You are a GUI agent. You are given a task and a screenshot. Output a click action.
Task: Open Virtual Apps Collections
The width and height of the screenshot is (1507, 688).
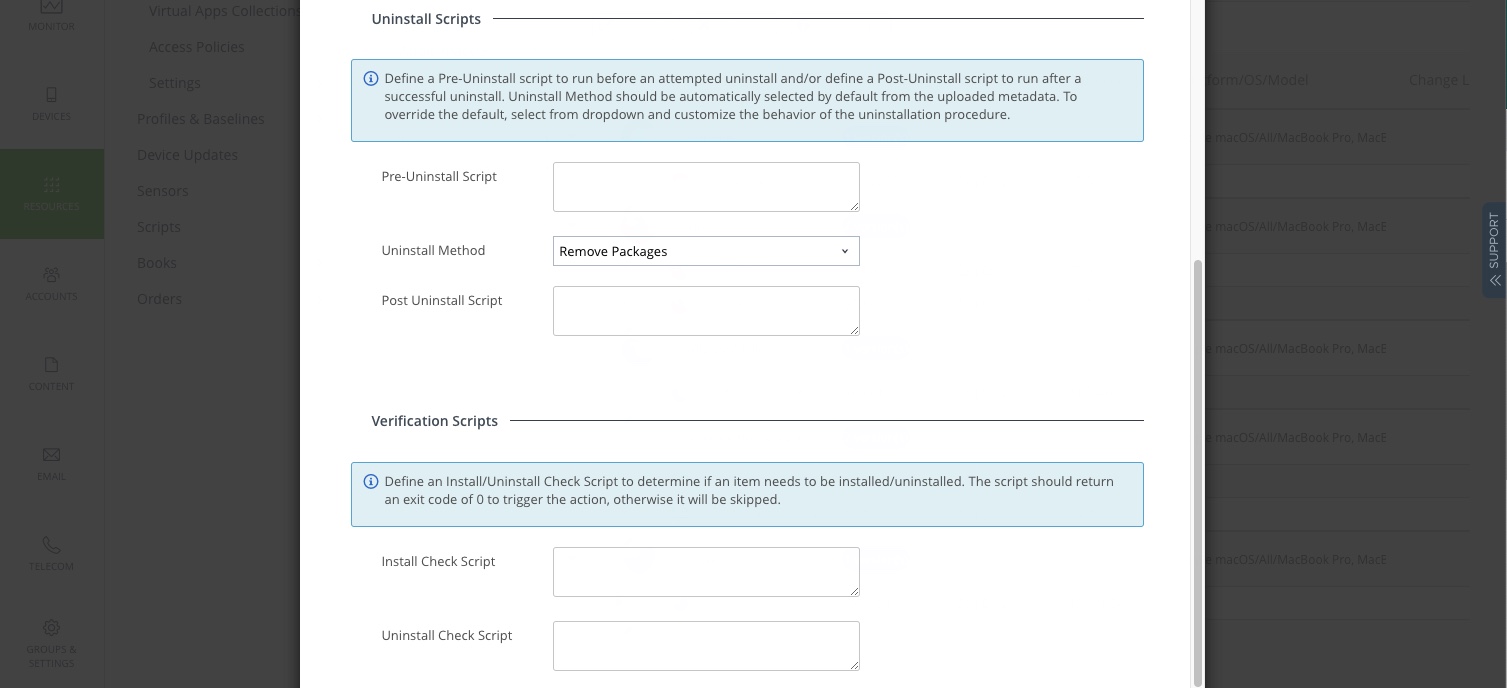(x=221, y=11)
